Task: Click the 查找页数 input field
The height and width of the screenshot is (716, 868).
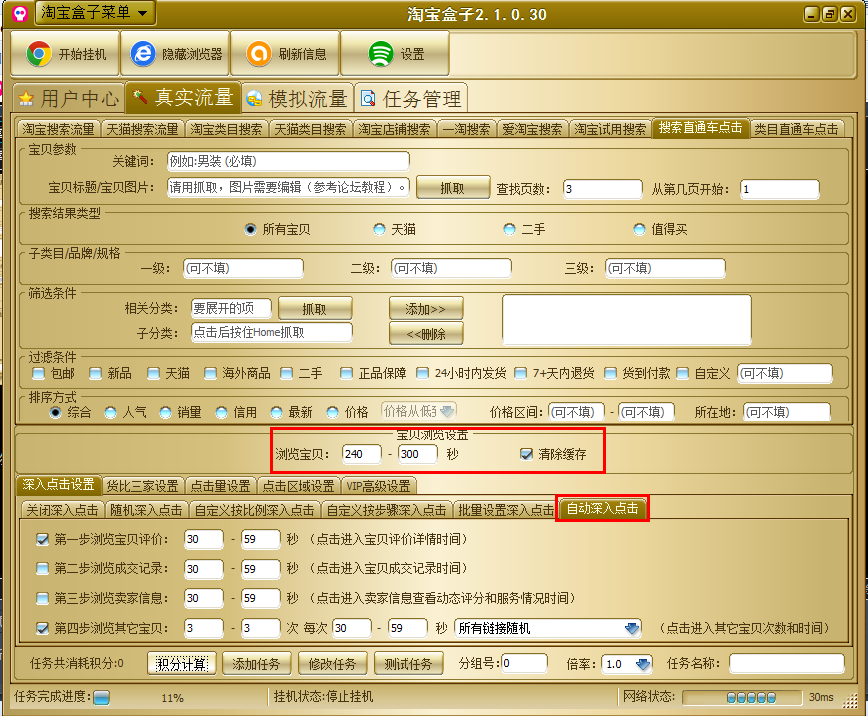Action: 603,189
